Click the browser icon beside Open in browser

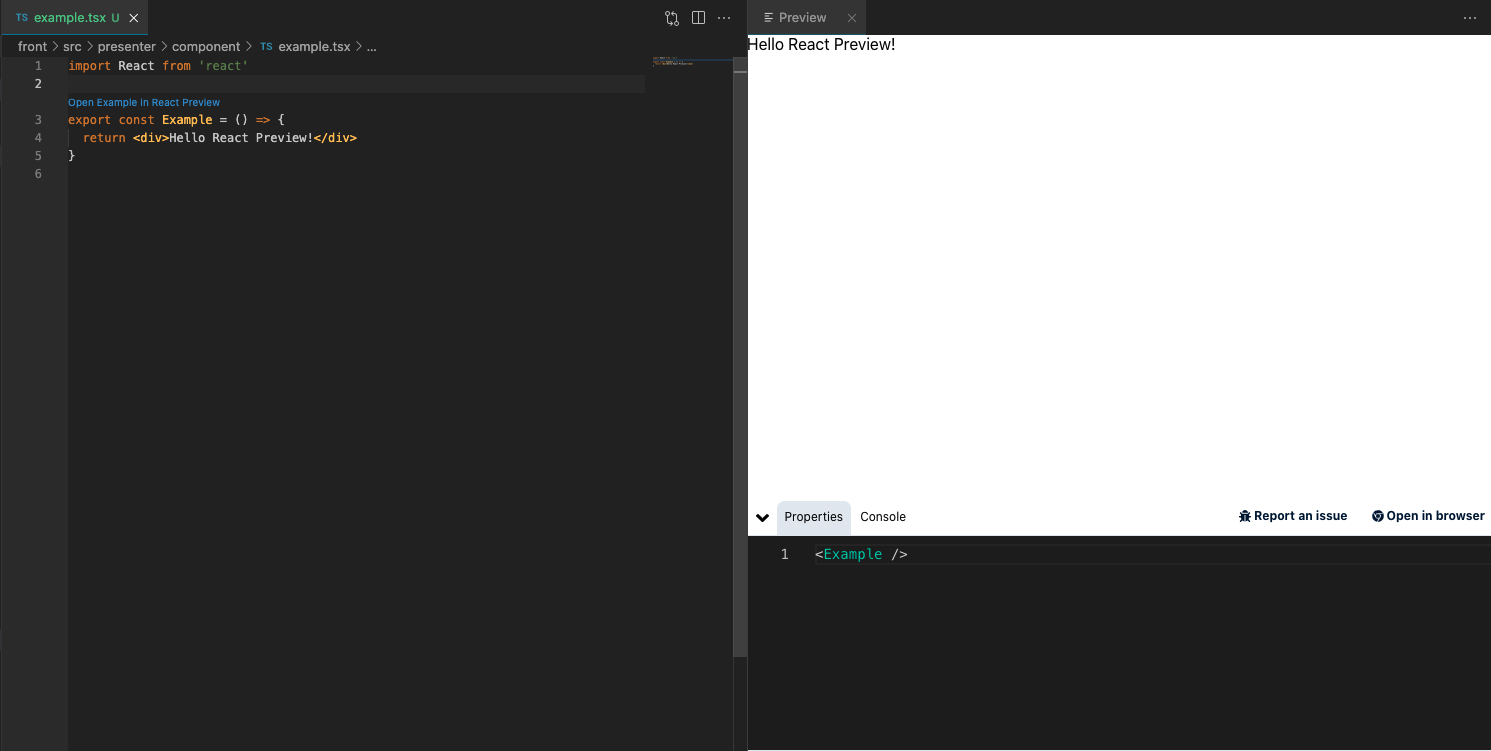pyautogui.click(x=1377, y=516)
